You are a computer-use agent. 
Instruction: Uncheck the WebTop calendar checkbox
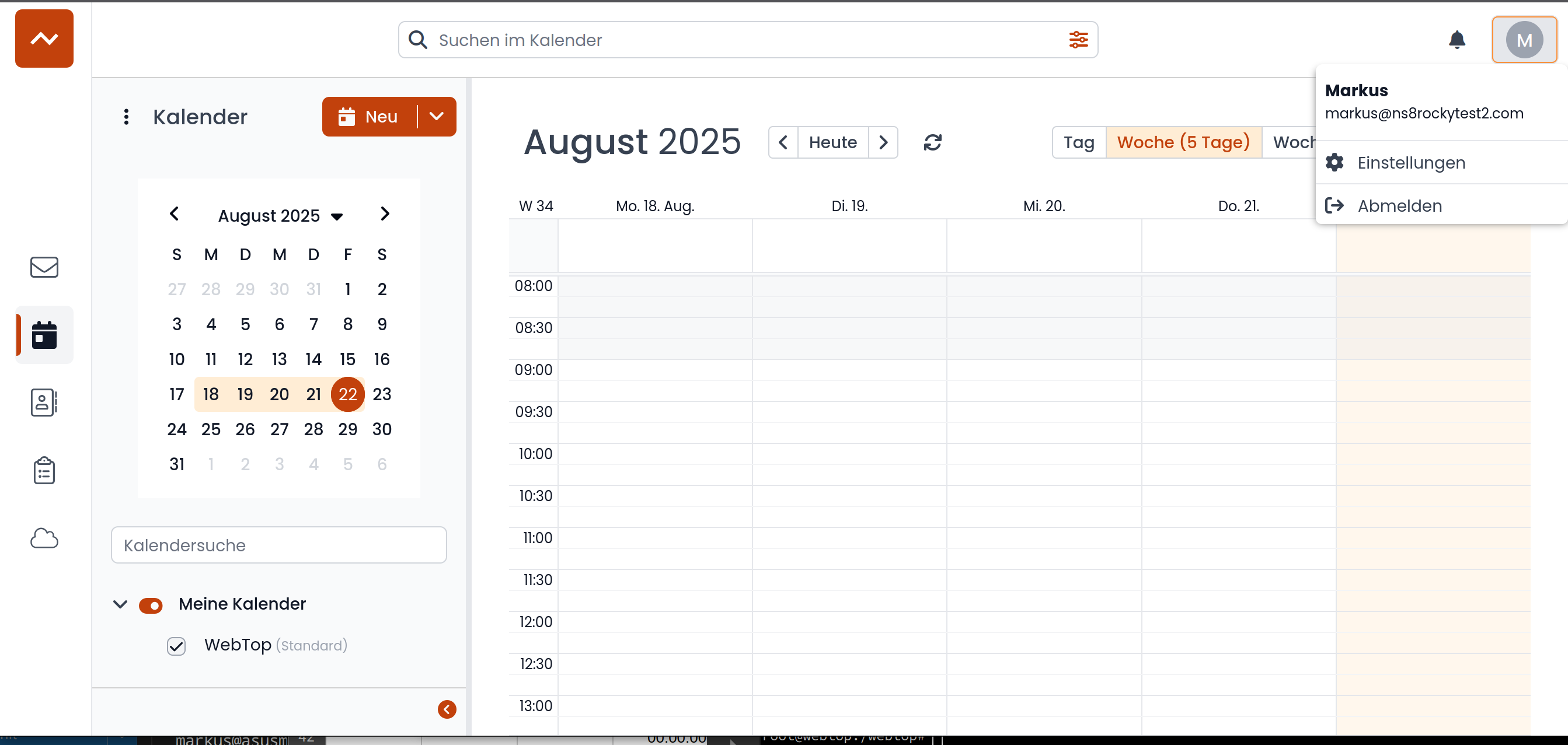pos(176,646)
